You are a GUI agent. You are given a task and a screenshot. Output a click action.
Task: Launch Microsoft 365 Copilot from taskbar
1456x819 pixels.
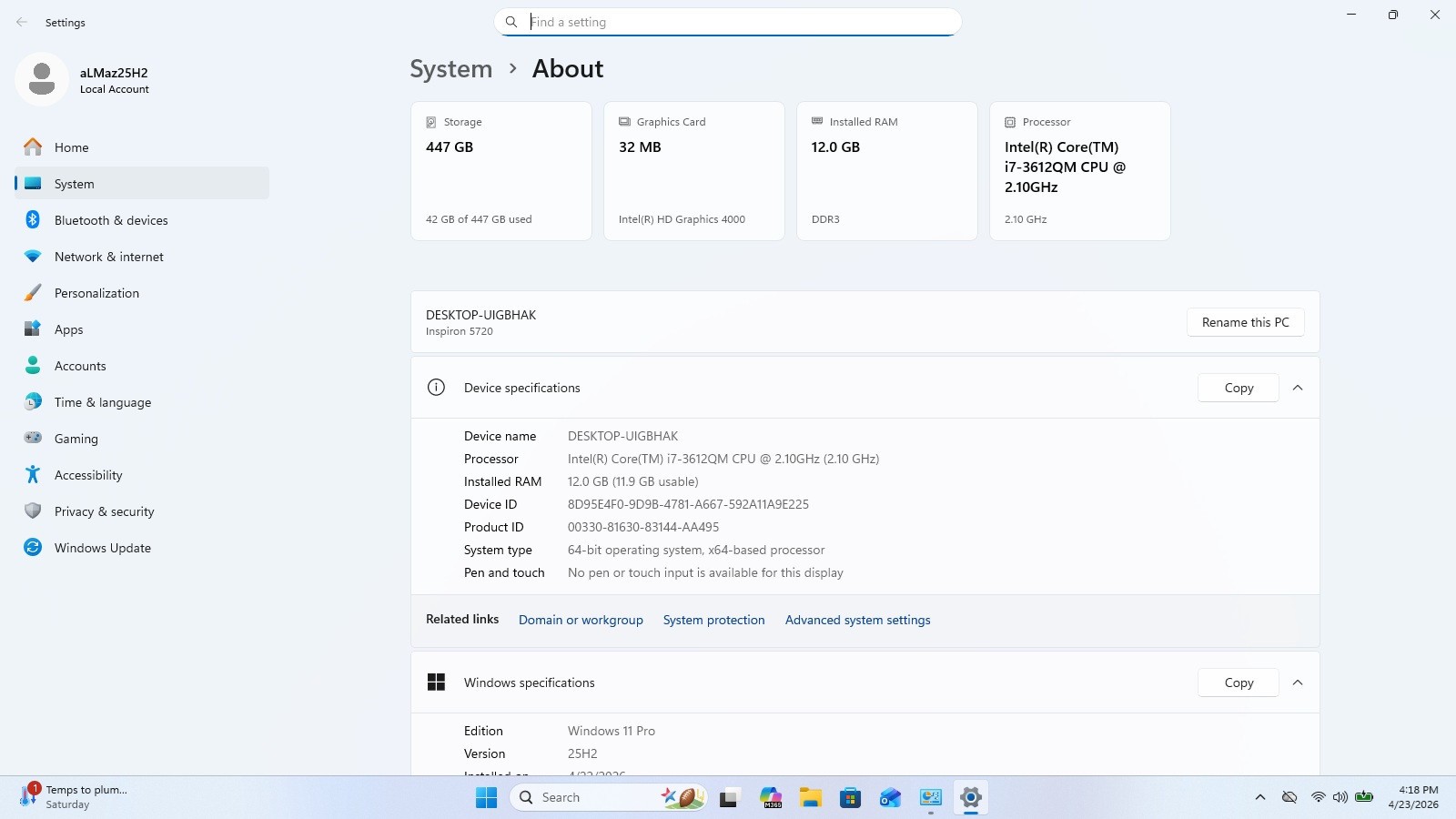click(771, 798)
